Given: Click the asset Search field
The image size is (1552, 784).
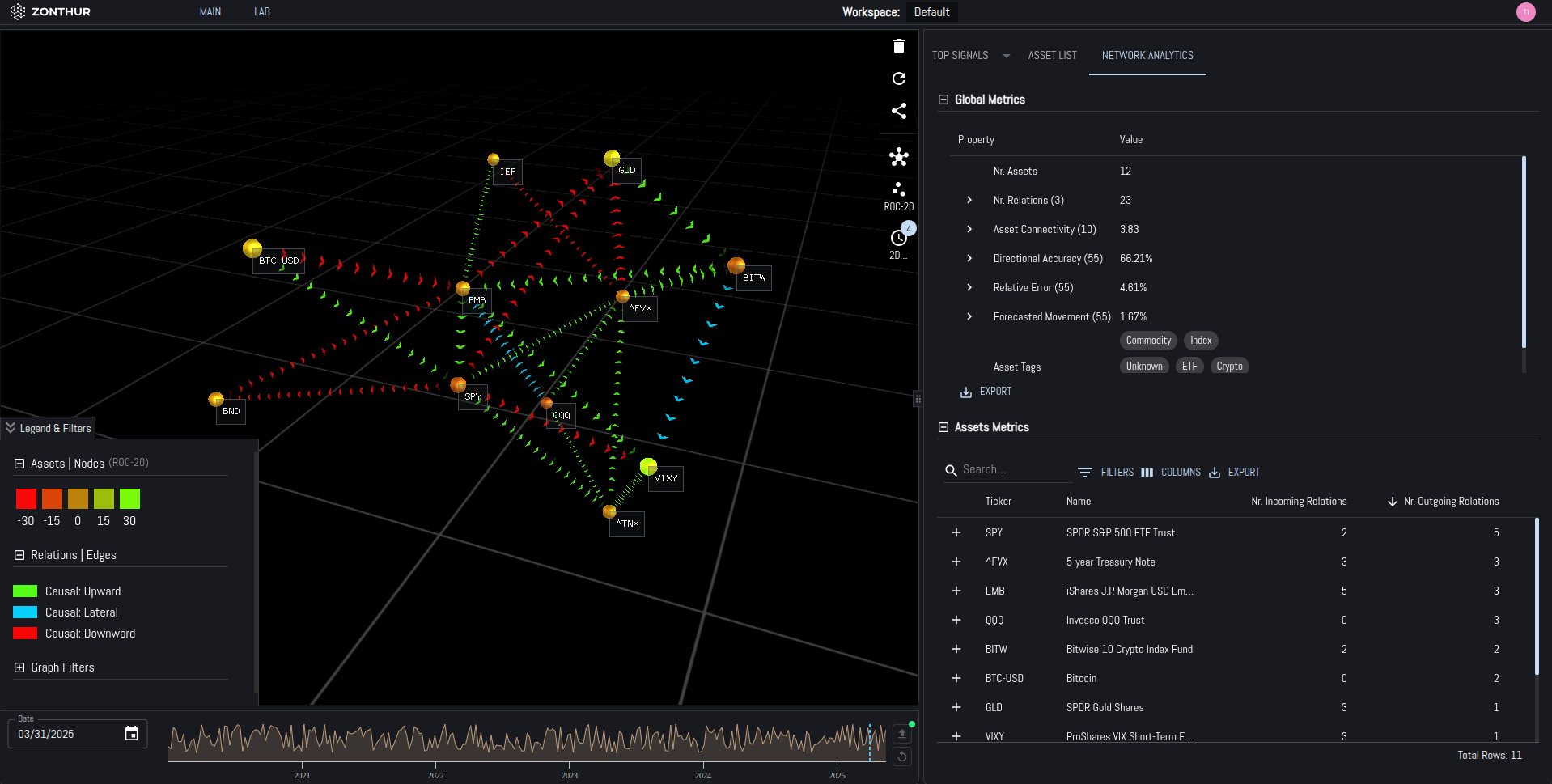Looking at the screenshot, I should point(1011,469).
